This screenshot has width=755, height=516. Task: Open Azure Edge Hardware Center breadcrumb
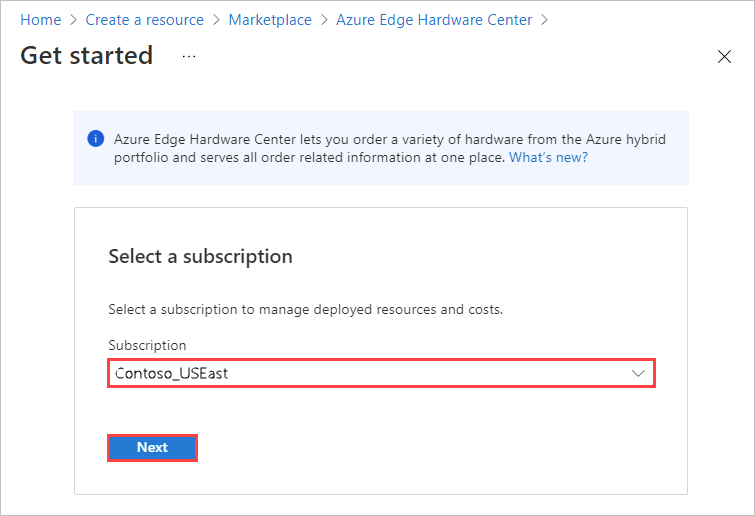434,20
